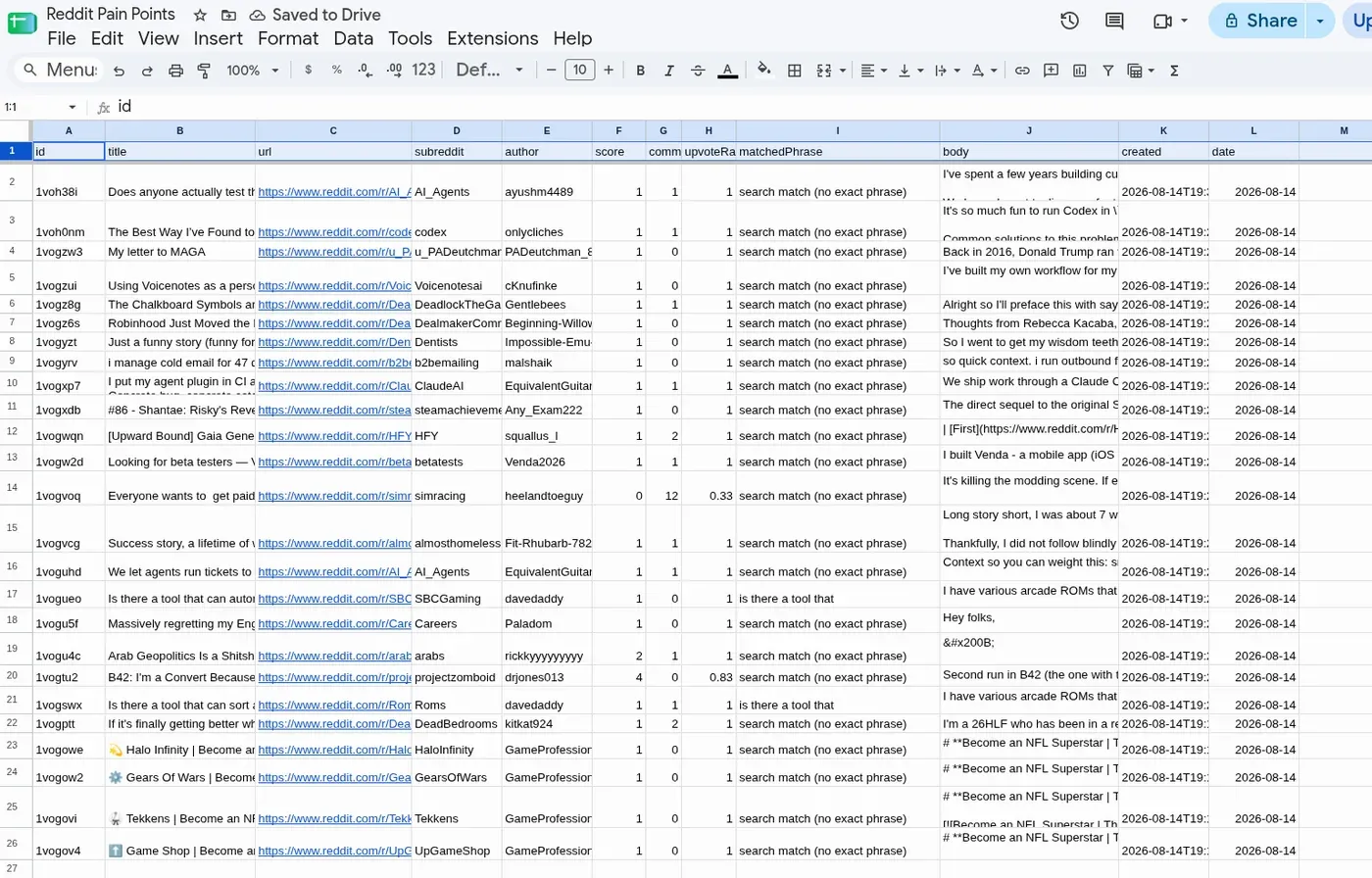Merge the selected cells
The width and height of the screenshot is (1372, 878).
[824, 71]
